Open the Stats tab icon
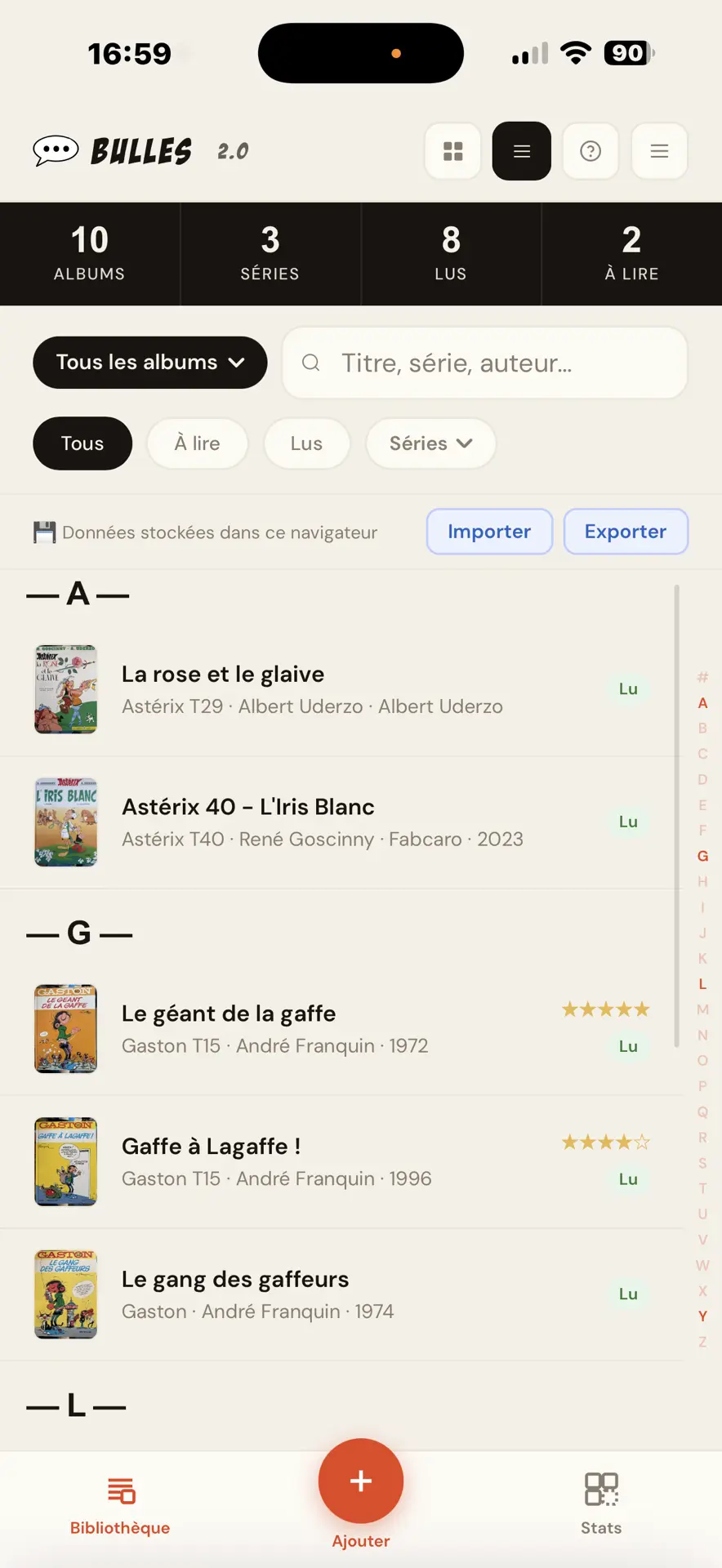722x1568 pixels. point(601,1490)
